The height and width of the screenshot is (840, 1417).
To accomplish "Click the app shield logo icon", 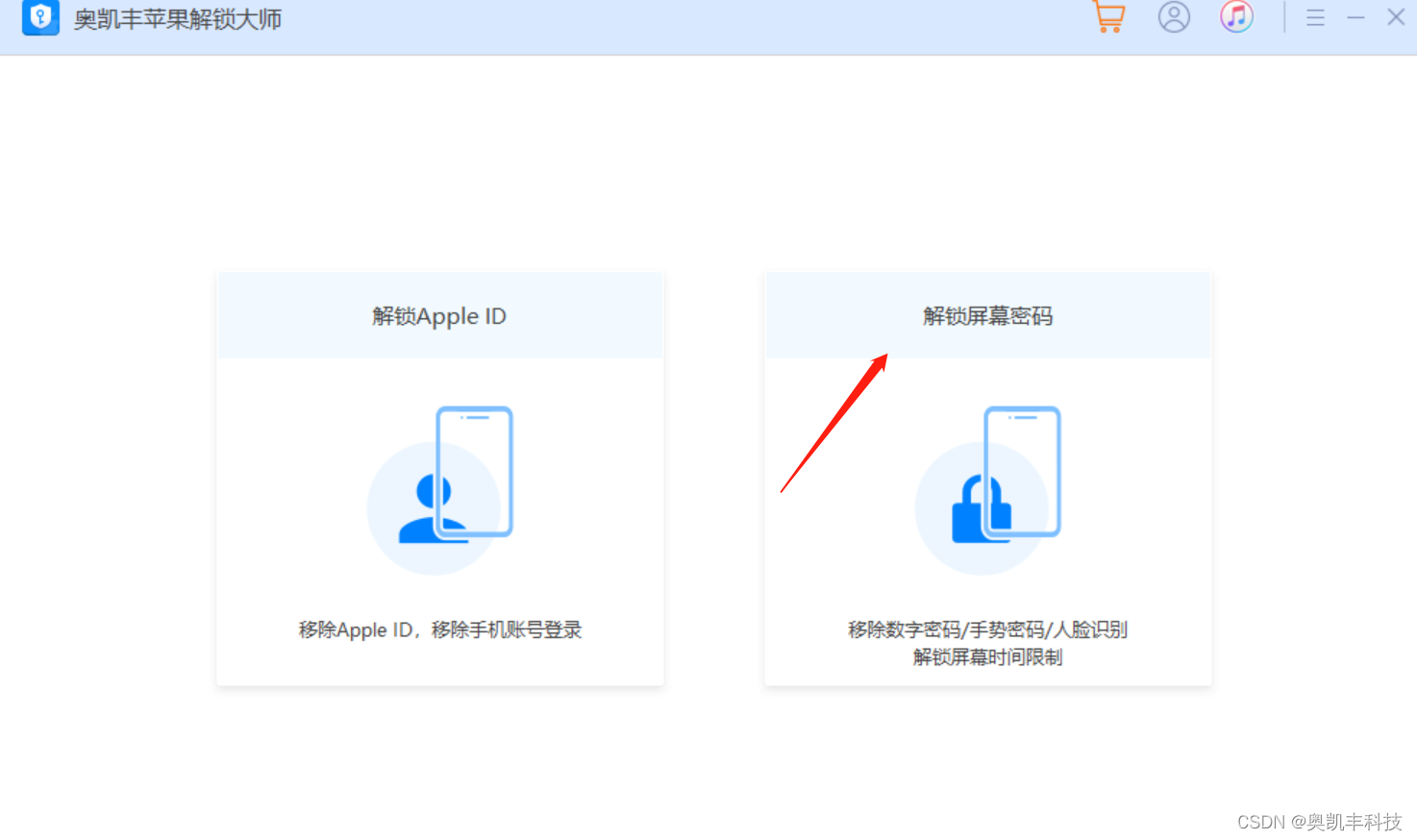I will click(x=40, y=17).
